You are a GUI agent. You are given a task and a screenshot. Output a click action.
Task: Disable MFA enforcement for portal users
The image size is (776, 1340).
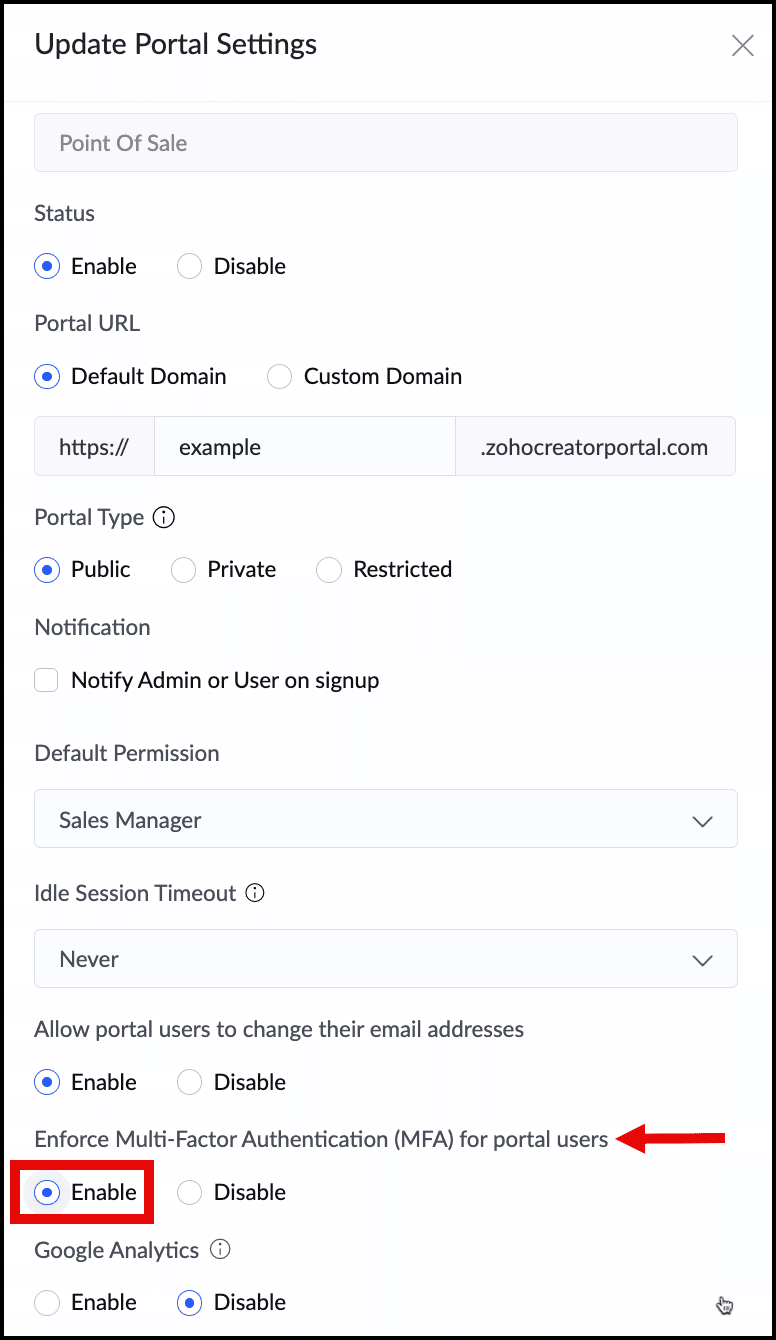[x=190, y=1192]
